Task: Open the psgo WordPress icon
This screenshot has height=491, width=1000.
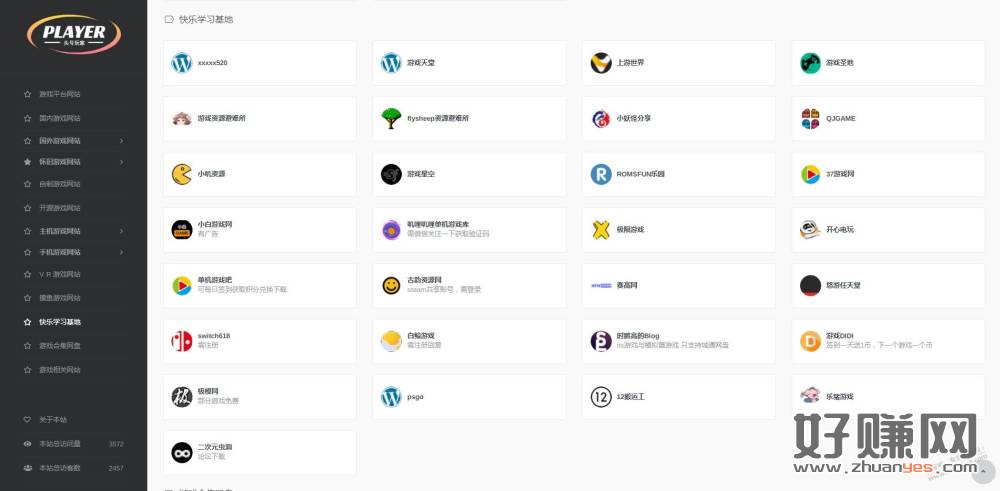Action: click(x=391, y=397)
